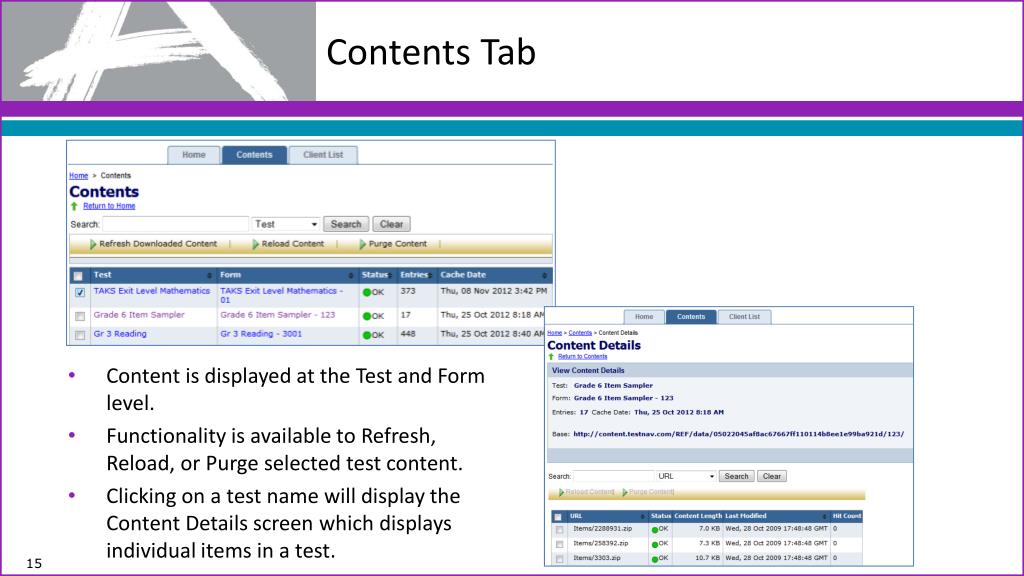The width and height of the screenshot is (1024, 576).
Task: Open the URL search-type dropdown in Content Details
Action: click(686, 476)
